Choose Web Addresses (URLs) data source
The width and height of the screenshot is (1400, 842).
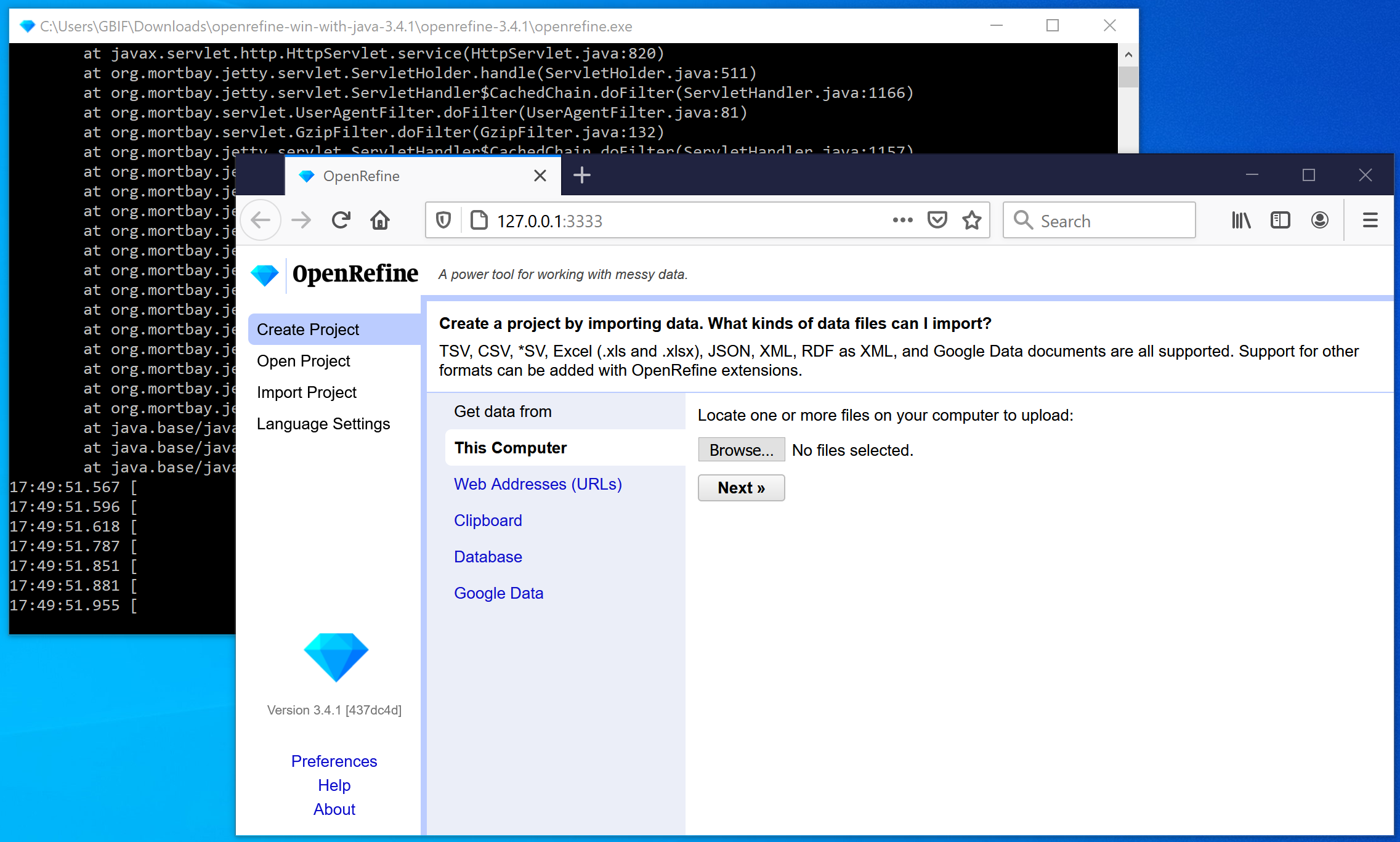pos(538,484)
